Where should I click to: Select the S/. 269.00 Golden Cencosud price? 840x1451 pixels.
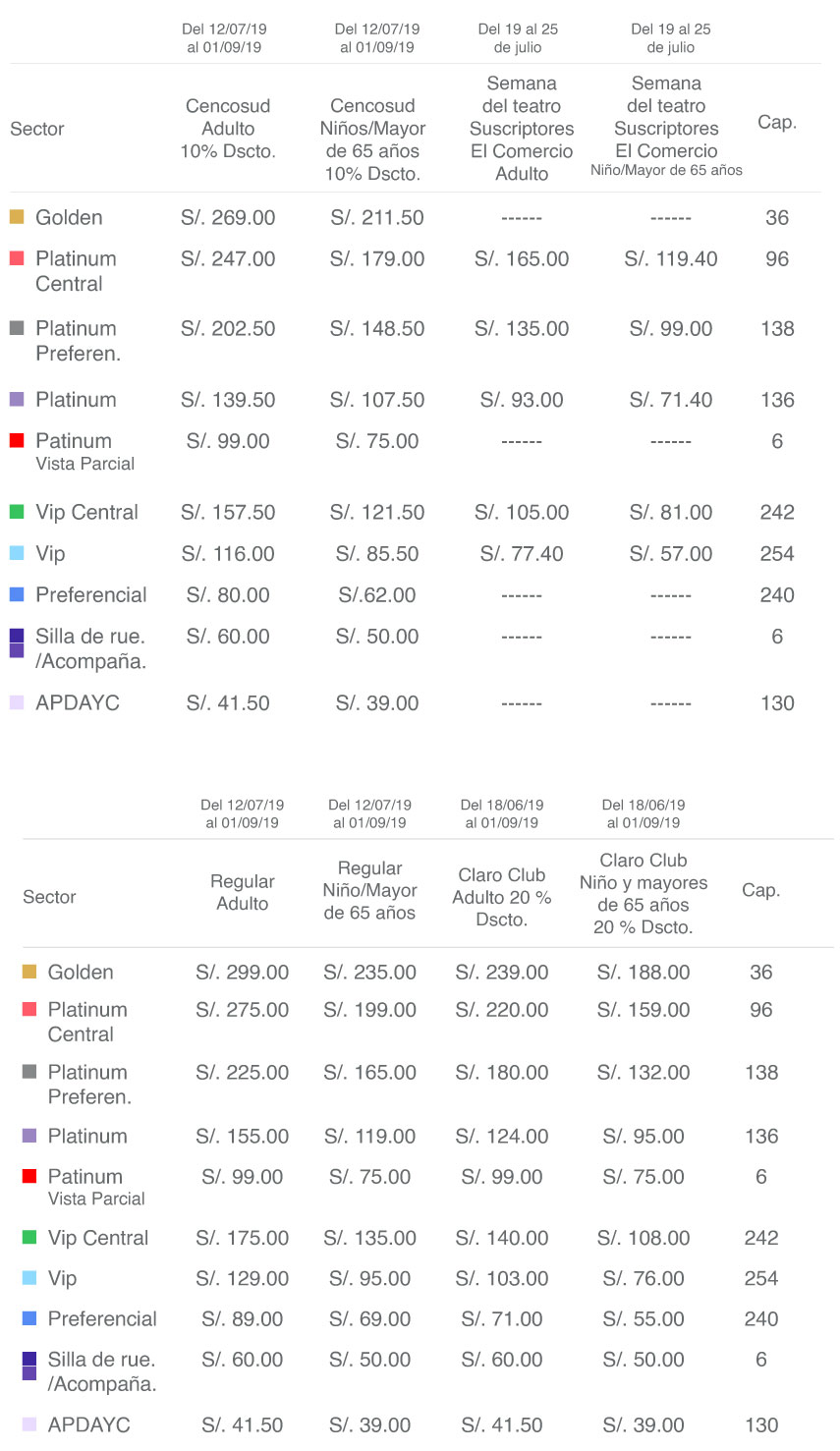coord(228,217)
